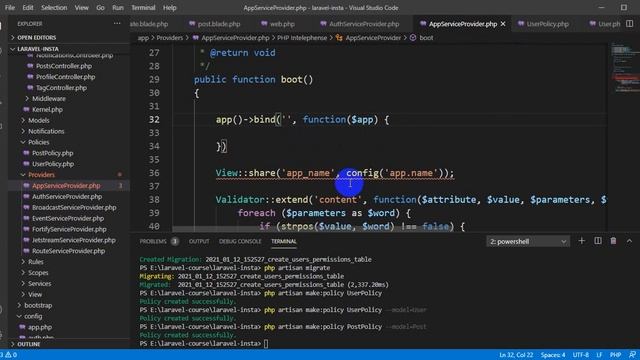Expand the Scopes folder

tap(38, 273)
